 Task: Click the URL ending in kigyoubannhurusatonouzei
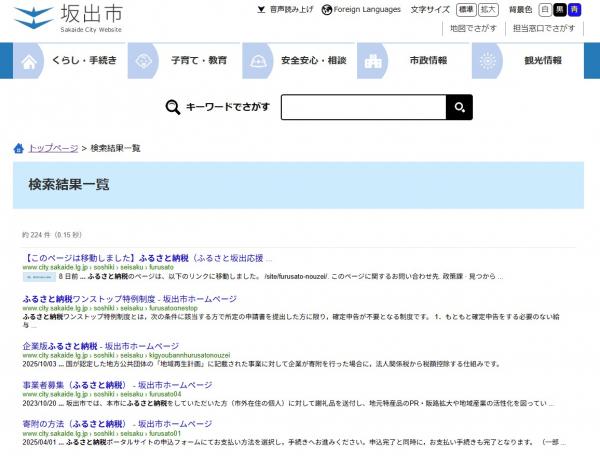(126, 355)
